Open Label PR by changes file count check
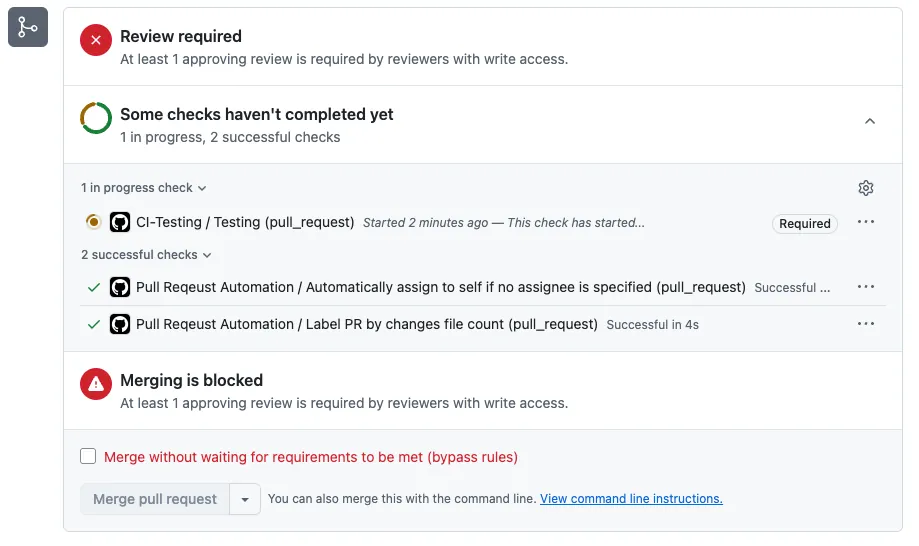 366,324
